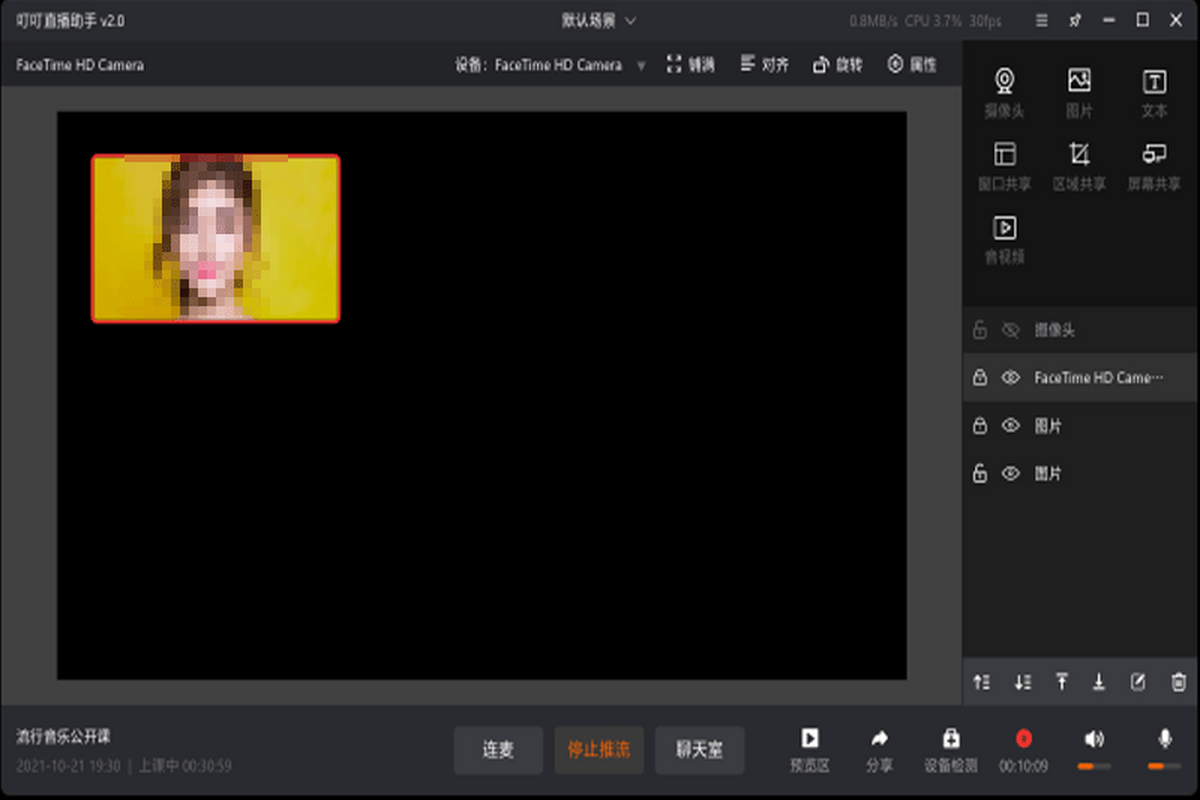
Task: Click the course title 流行音乐公开课
Action: pos(63,736)
